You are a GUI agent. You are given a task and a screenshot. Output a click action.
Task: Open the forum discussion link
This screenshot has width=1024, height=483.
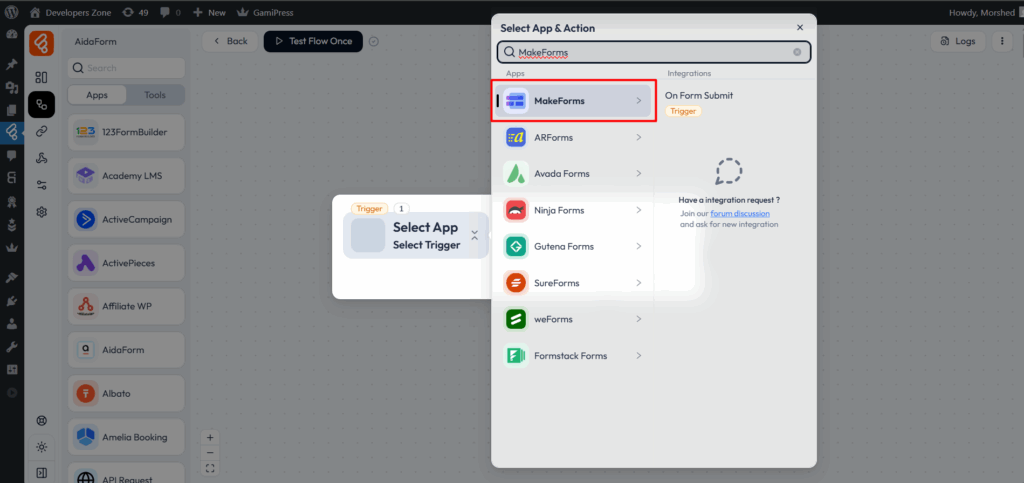tap(740, 213)
